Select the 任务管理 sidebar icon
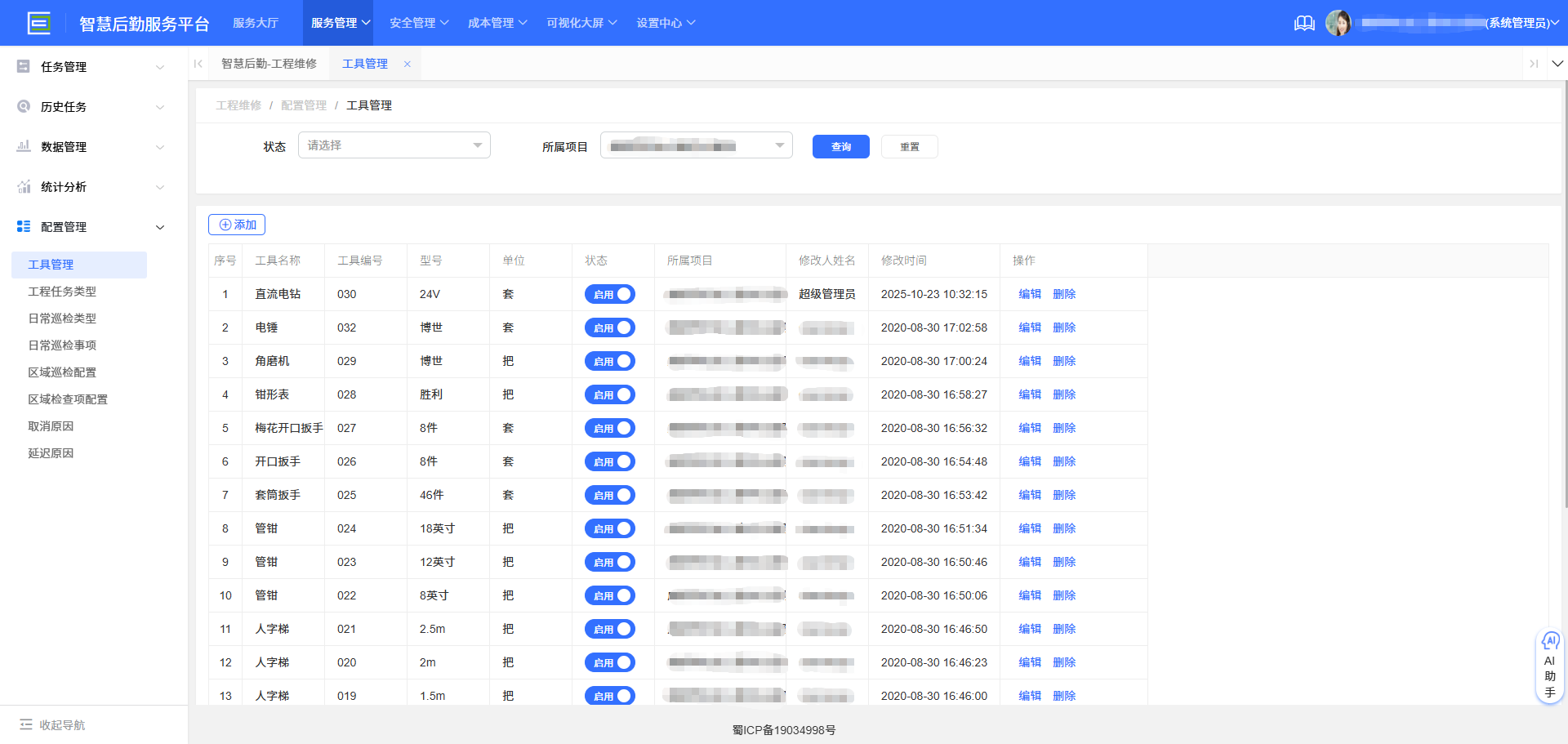 coord(23,66)
